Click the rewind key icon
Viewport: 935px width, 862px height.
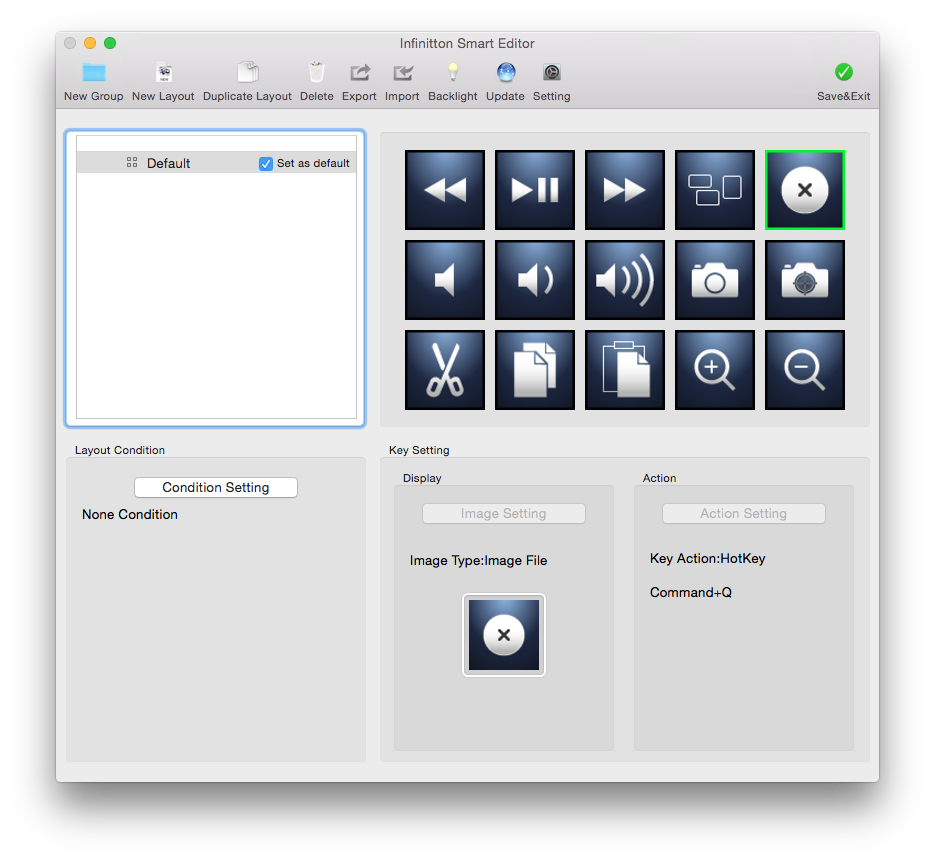(x=445, y=190)
